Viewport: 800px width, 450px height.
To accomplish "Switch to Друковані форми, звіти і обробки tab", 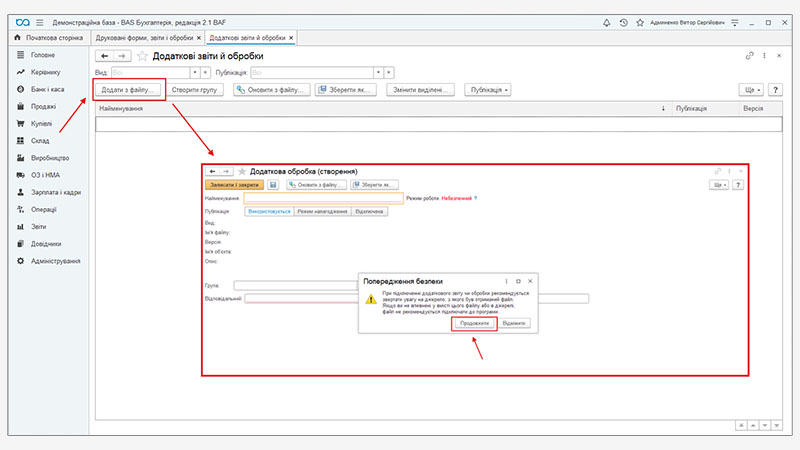I will [x=146, y=38].
